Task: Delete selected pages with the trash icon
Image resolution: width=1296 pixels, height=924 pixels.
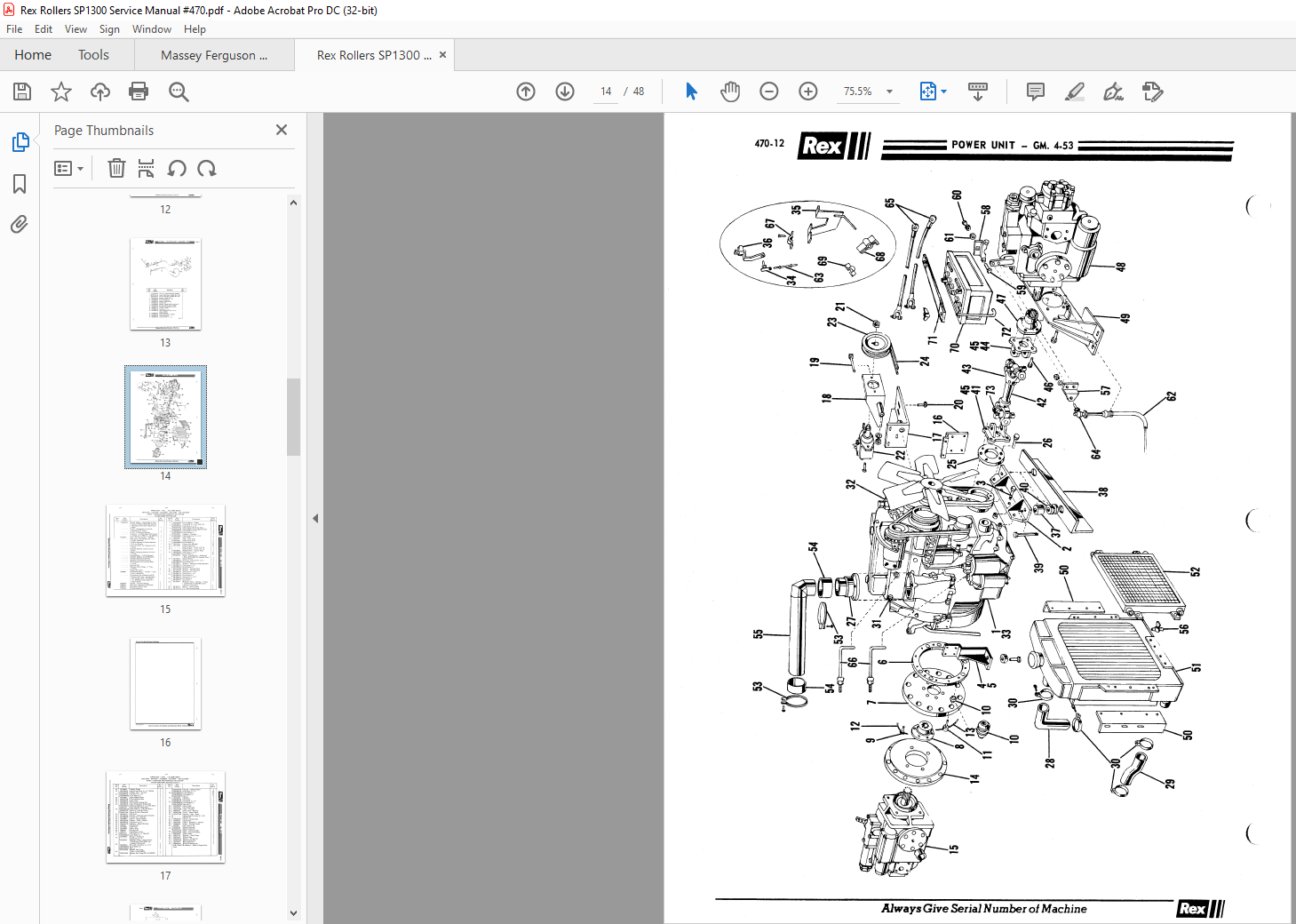Action: 116,168
